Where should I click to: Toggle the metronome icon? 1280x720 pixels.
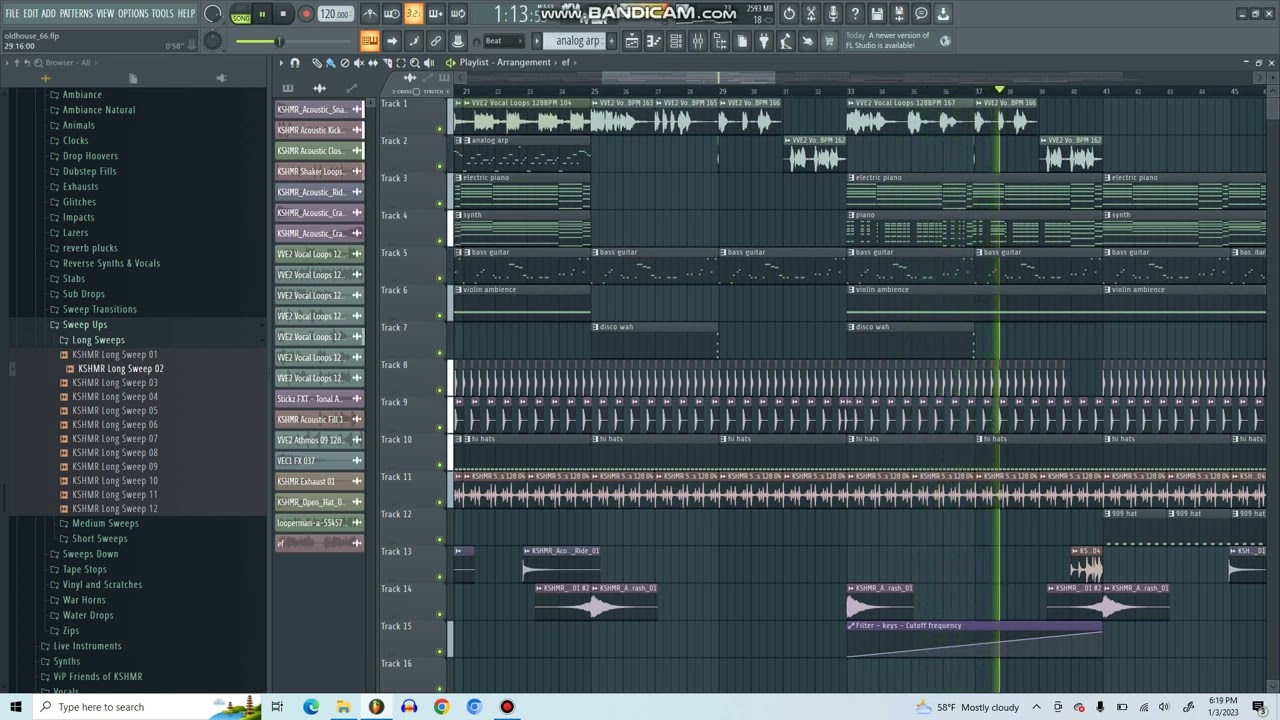click(x=370, y=14)
